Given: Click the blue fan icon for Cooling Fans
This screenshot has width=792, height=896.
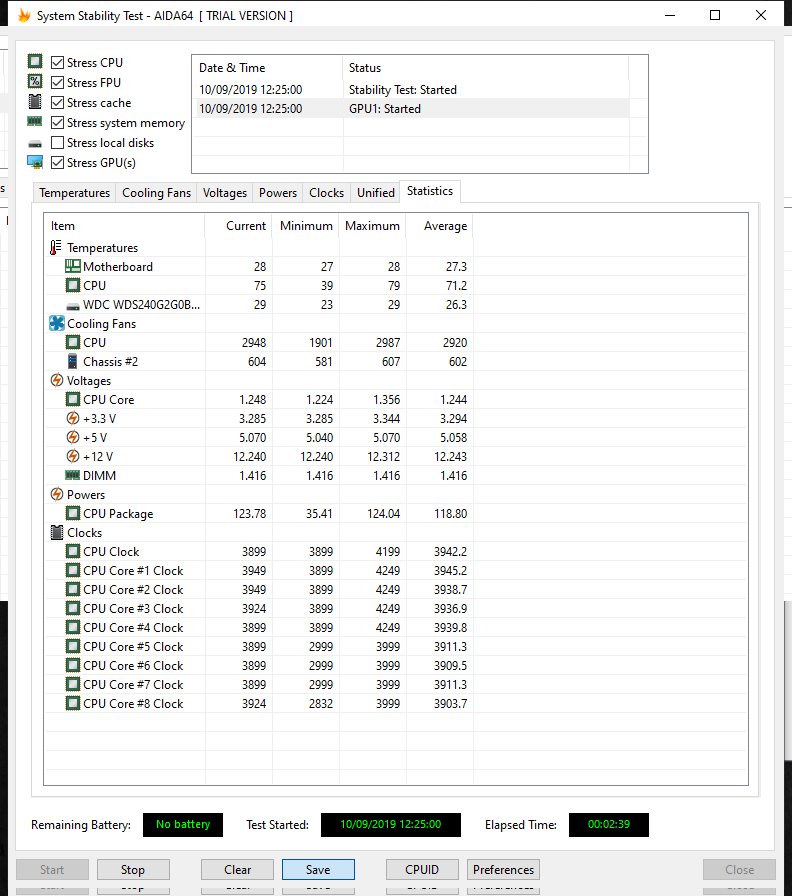Looking at the screenshot, I should 56,324.
